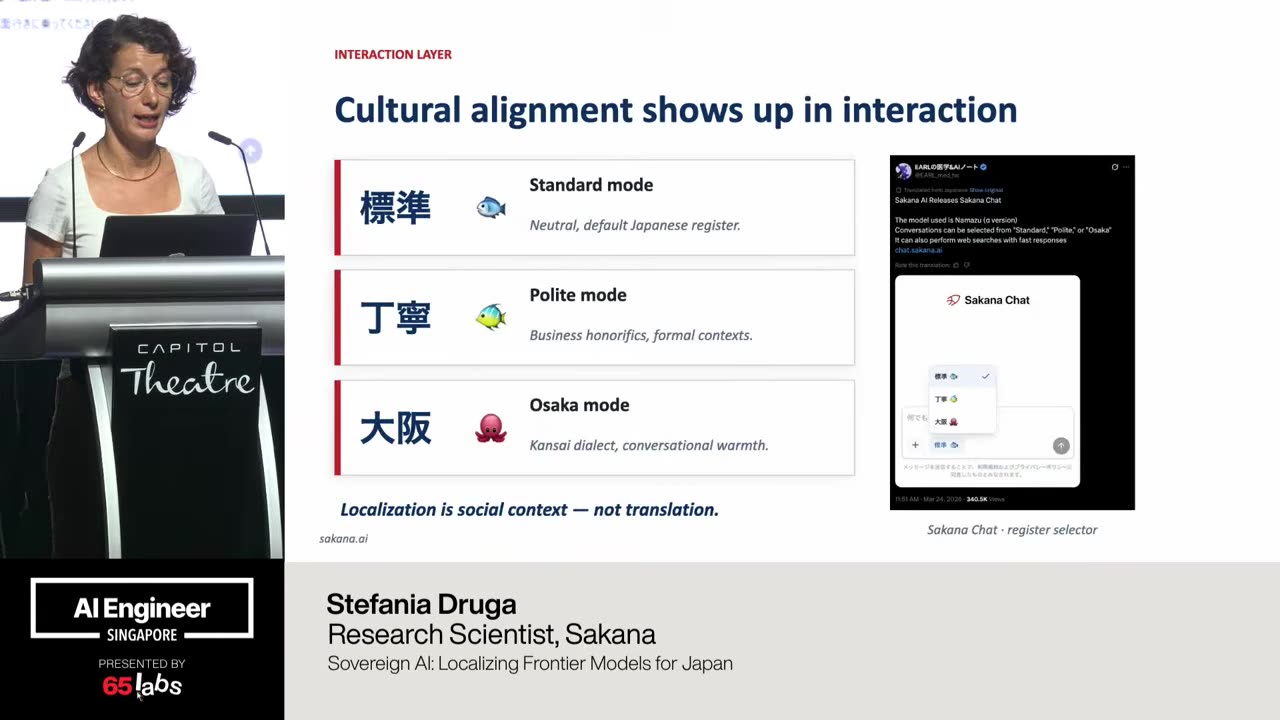The height and width of the screenshot is (720, 1280).
Task: Click the plus attach icon in Sakana Chat
Action: 915,445
